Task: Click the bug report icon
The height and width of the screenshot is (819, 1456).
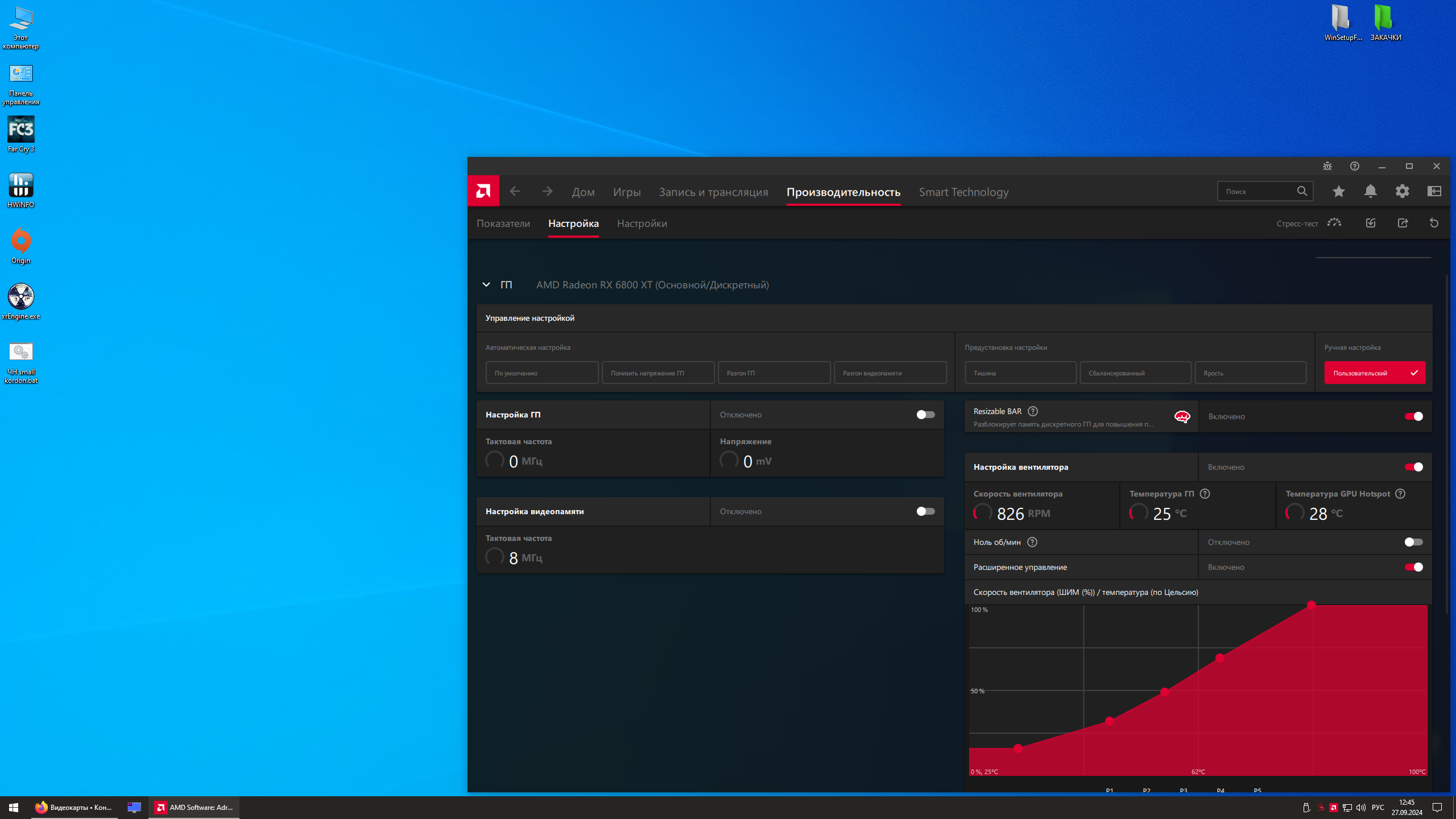Action: 1327,166
